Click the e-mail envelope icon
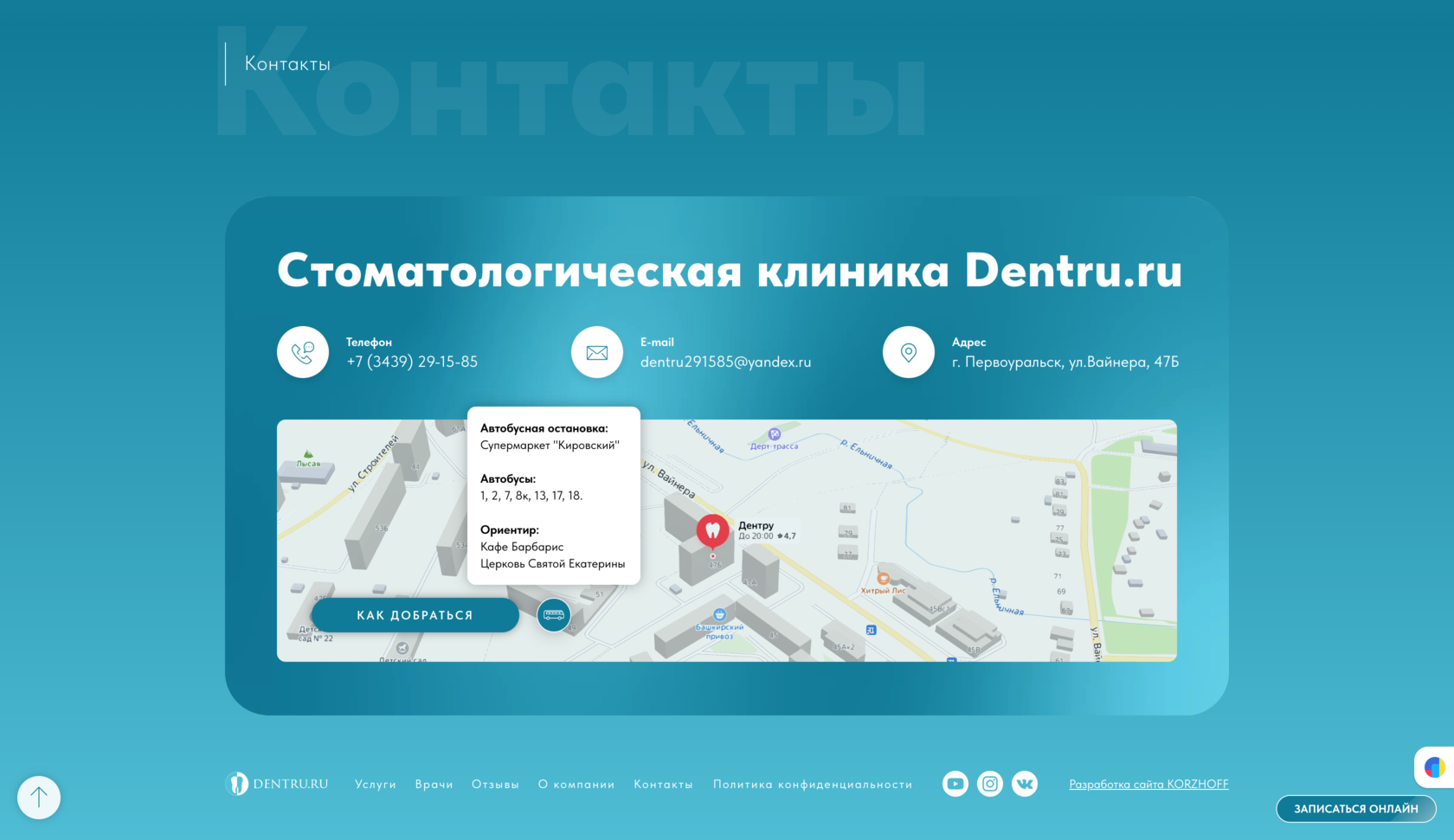The width and height of the screenshot is (1454, 840). [597, 352]
